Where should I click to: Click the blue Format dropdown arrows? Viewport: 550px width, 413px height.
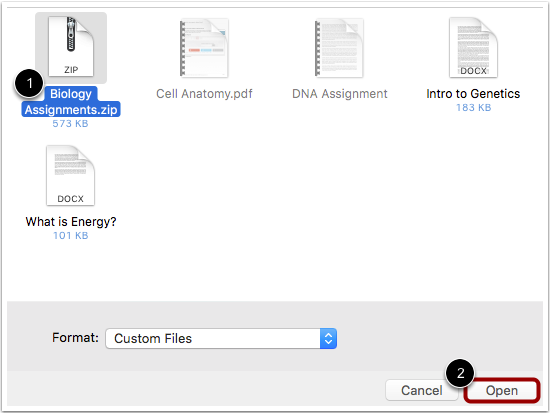[328, 339]
